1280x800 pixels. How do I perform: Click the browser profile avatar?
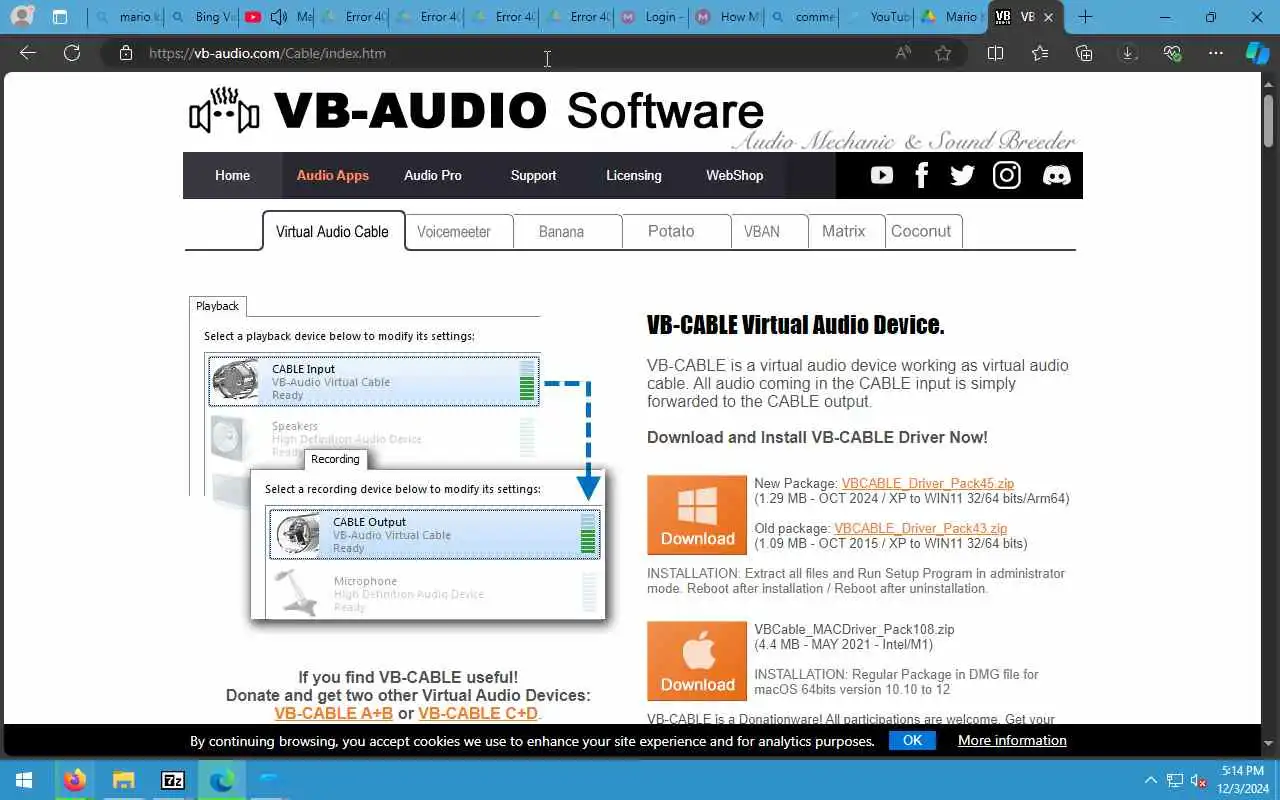pyautogui.click(x=22, y=16)
